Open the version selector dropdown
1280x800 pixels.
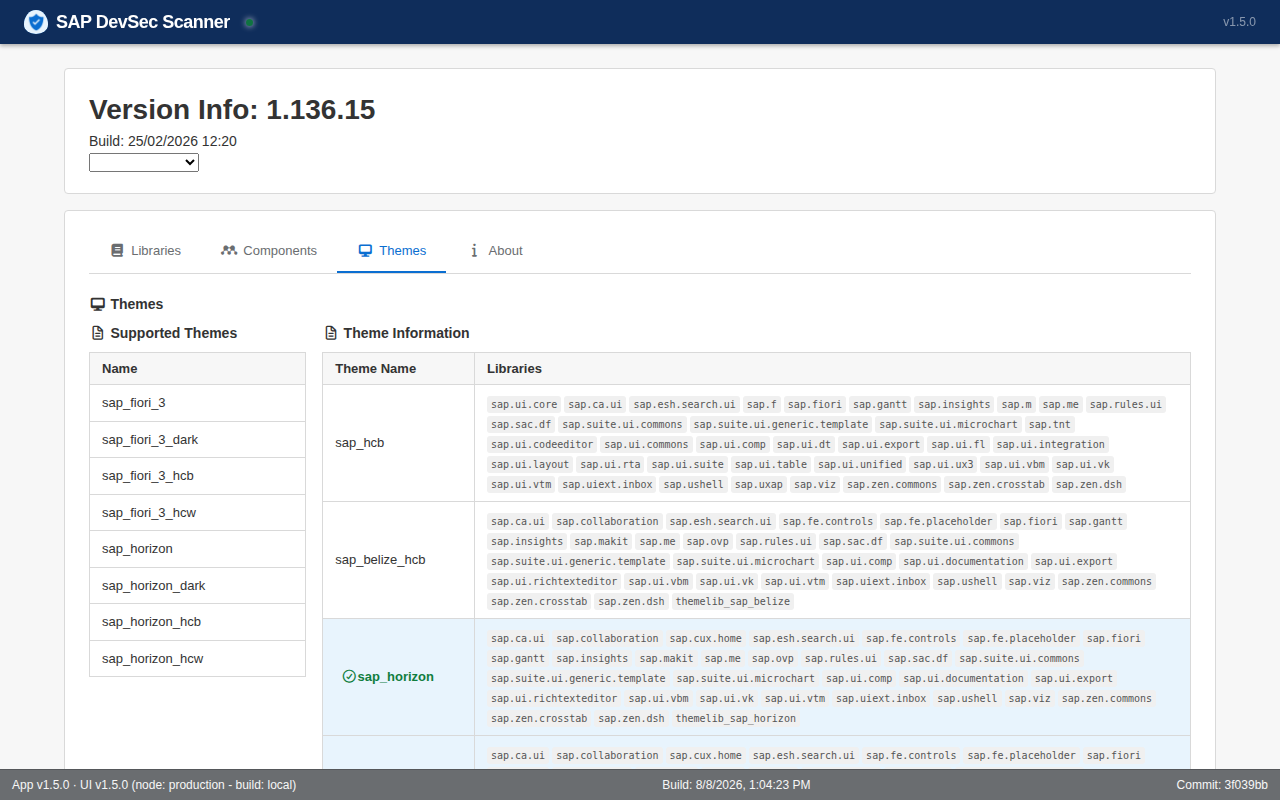pyautogui.click(x=144, y=162)
